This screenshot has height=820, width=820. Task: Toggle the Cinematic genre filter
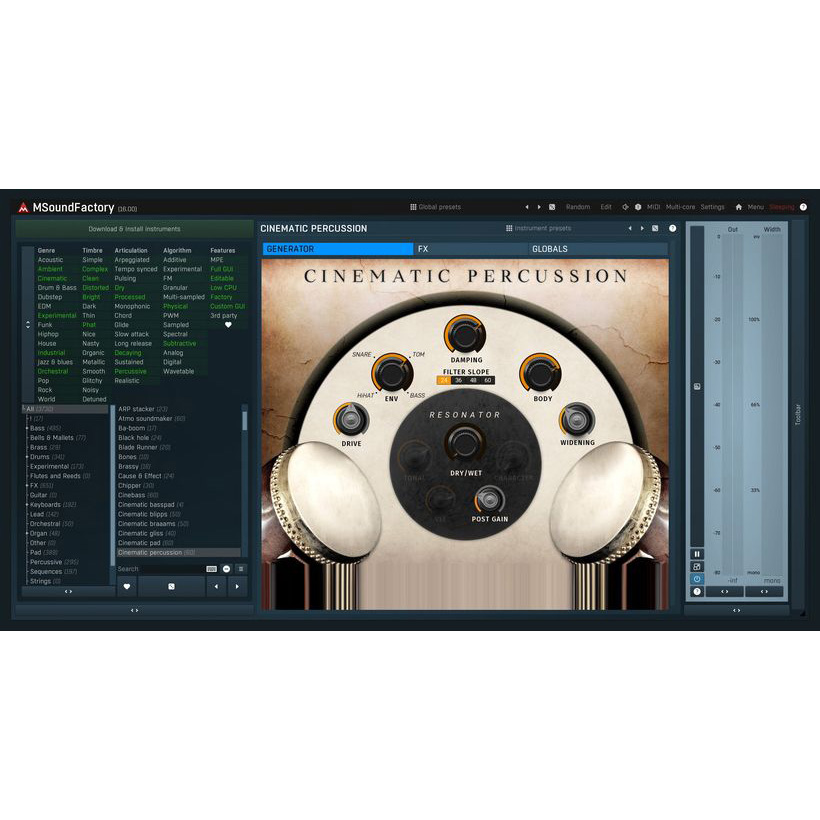(x=52, y=278)
